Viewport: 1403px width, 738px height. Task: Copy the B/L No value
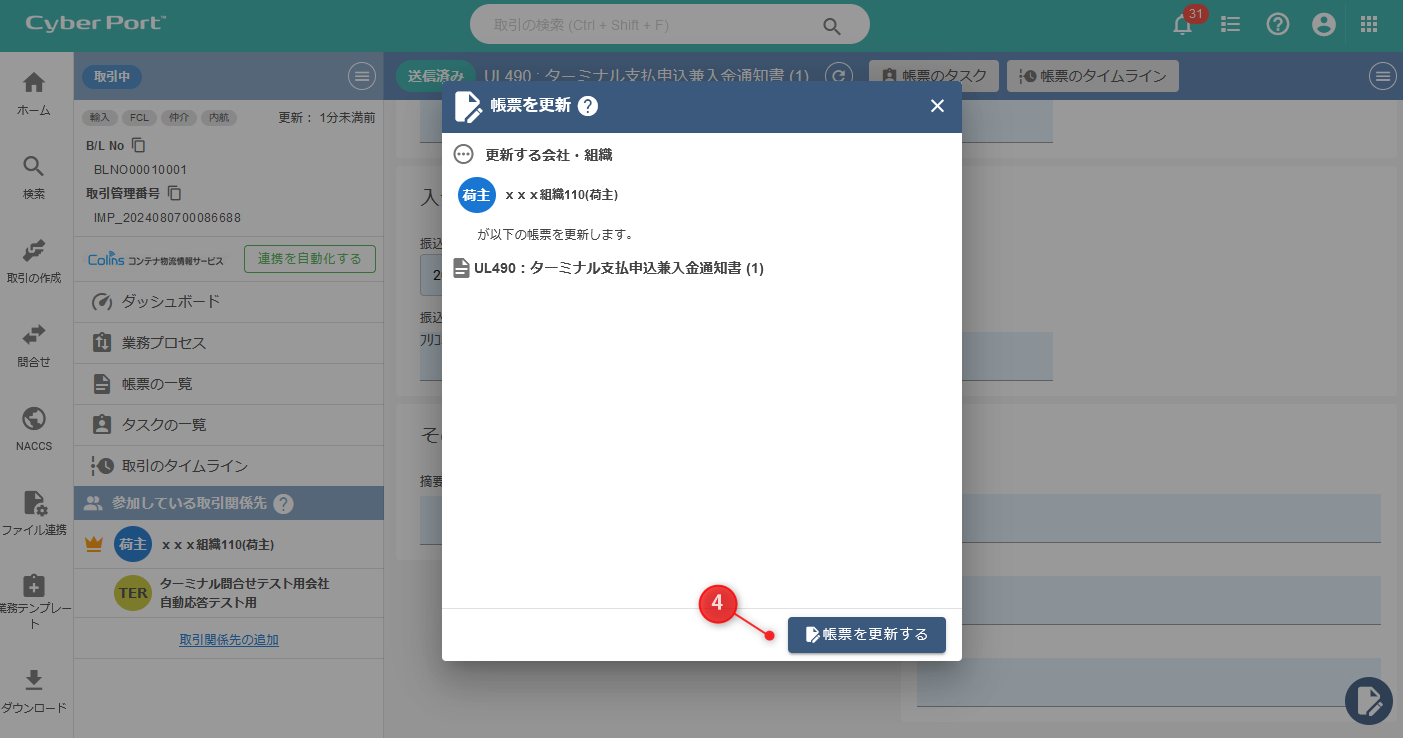point(139,146)
